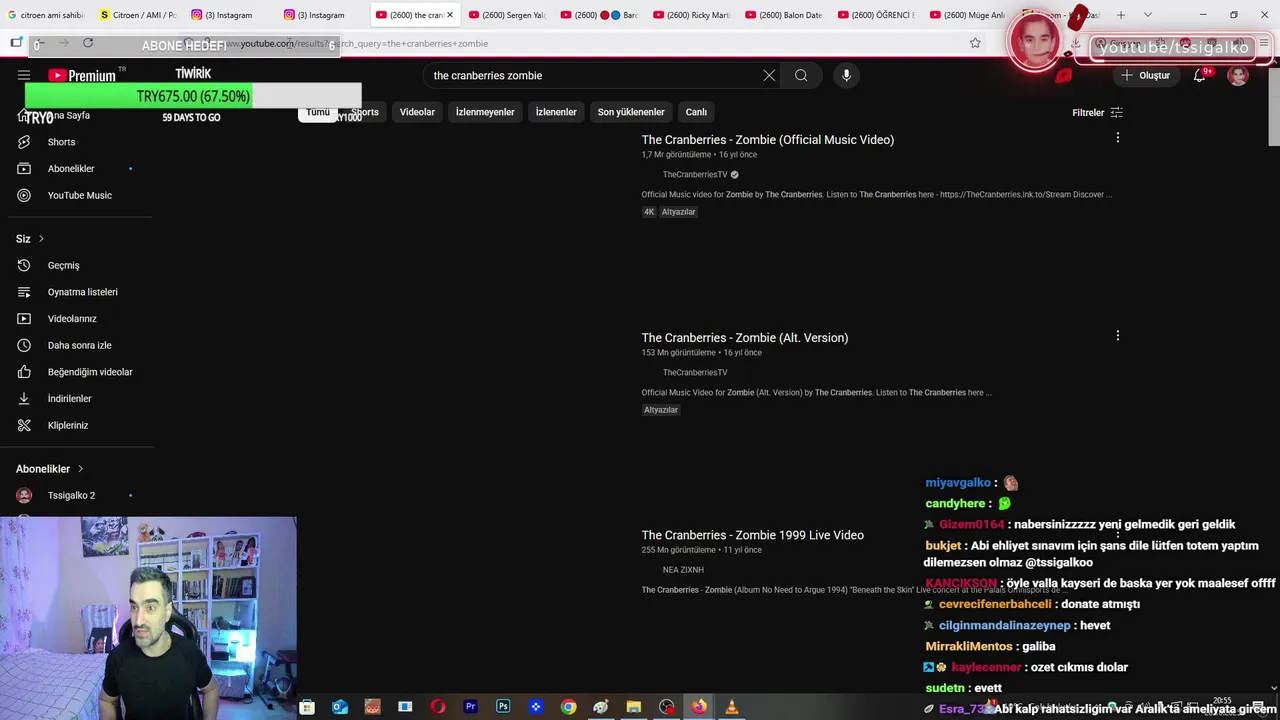
Task: Clear the search query with the X
Action: coord(769,75)
